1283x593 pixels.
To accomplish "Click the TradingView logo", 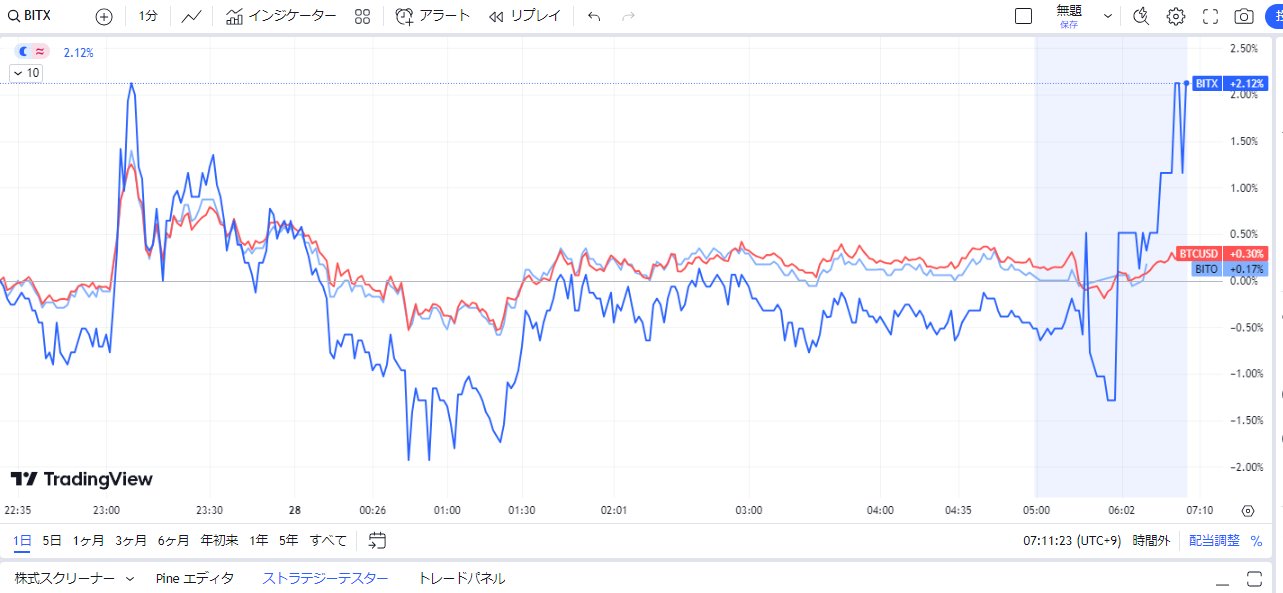I will click(x=82, y=479).
